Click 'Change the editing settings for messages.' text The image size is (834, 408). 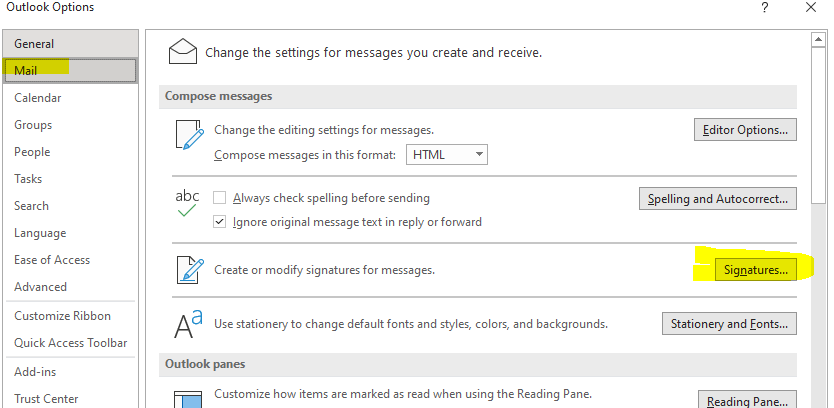coord(324,130)
